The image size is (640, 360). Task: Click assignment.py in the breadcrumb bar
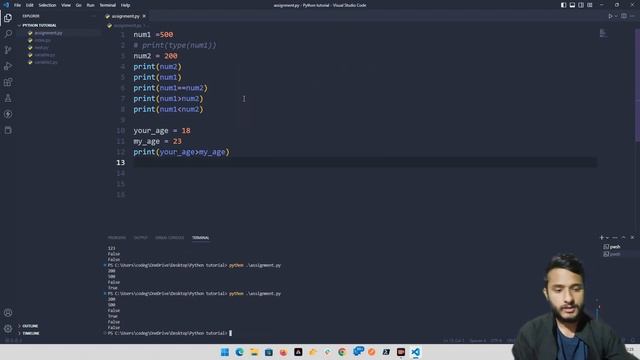pyautogui.click(x=127, y=25)
